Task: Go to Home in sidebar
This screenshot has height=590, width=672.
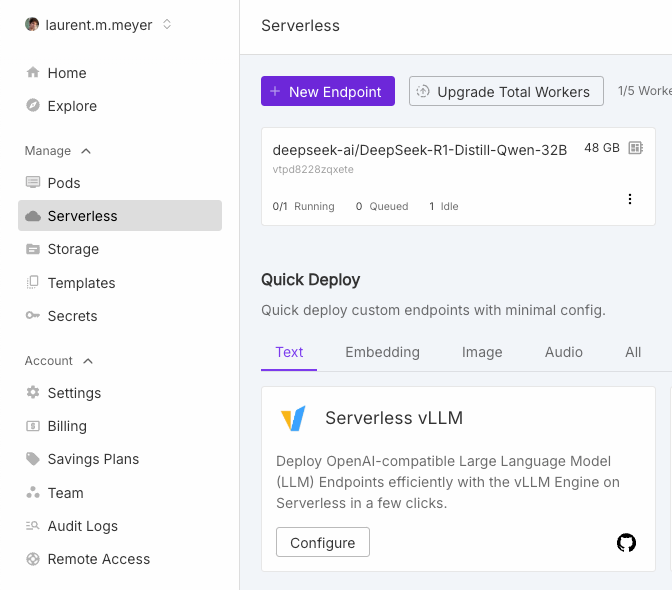Action: pos(67,73)
